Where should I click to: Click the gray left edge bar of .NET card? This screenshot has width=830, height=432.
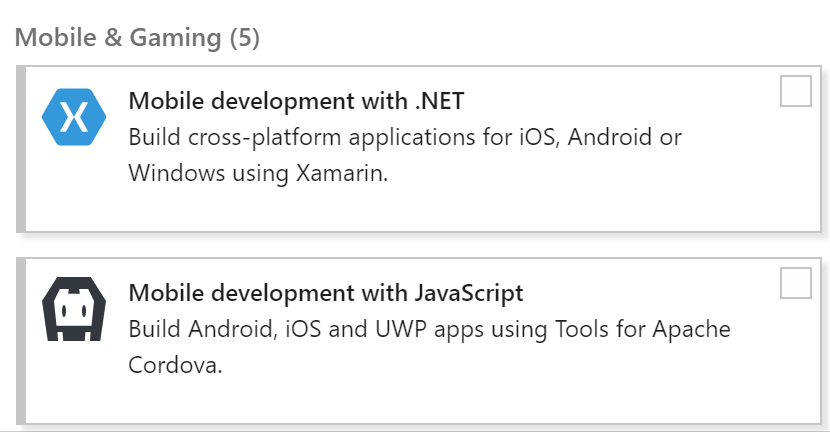pyautogui.click(x=21, y=150)
